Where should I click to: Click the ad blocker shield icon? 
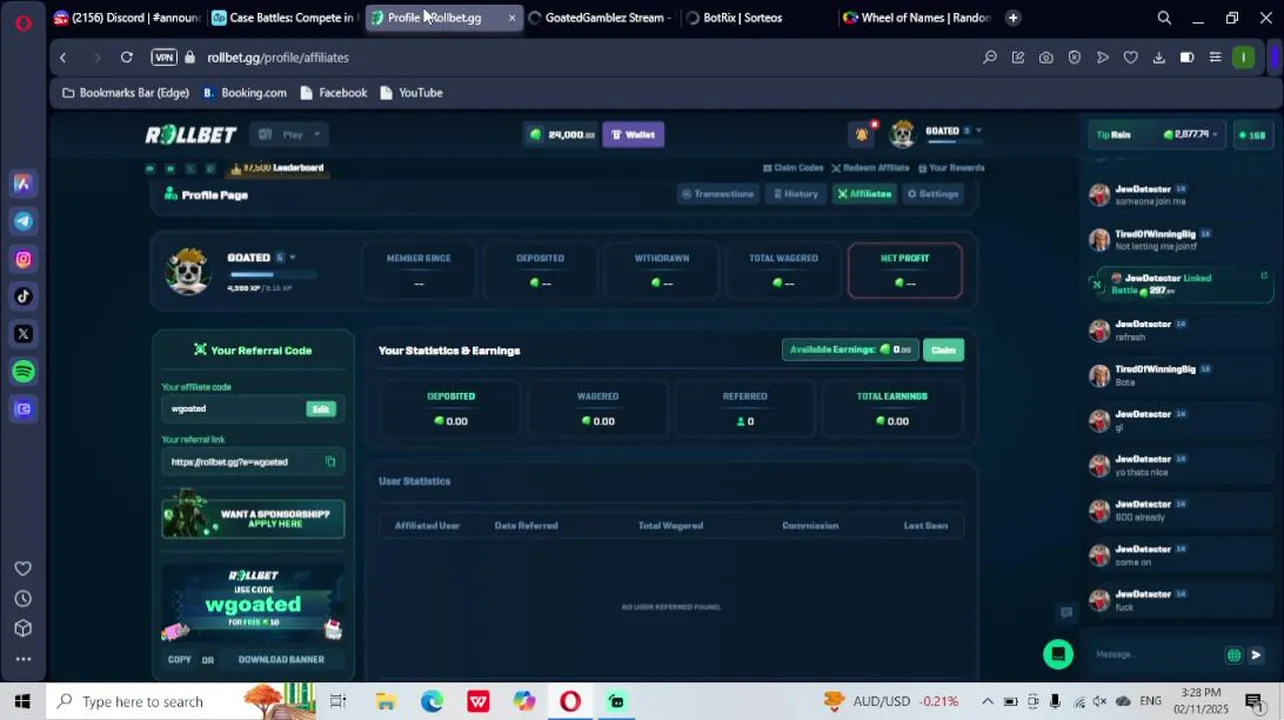pyautogui.click(x=1074, y=57)
